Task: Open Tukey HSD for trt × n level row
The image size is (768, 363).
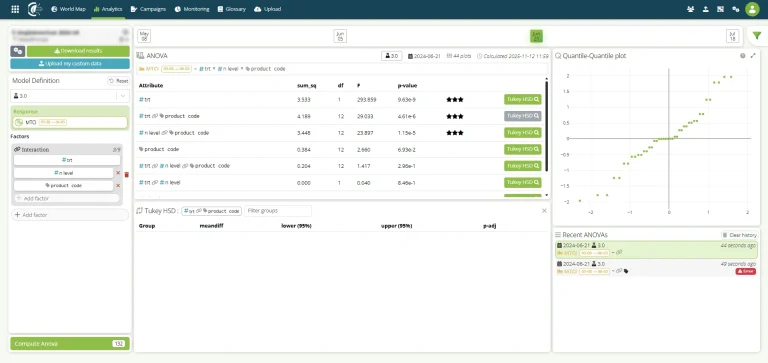Action: tap(523, 182)
